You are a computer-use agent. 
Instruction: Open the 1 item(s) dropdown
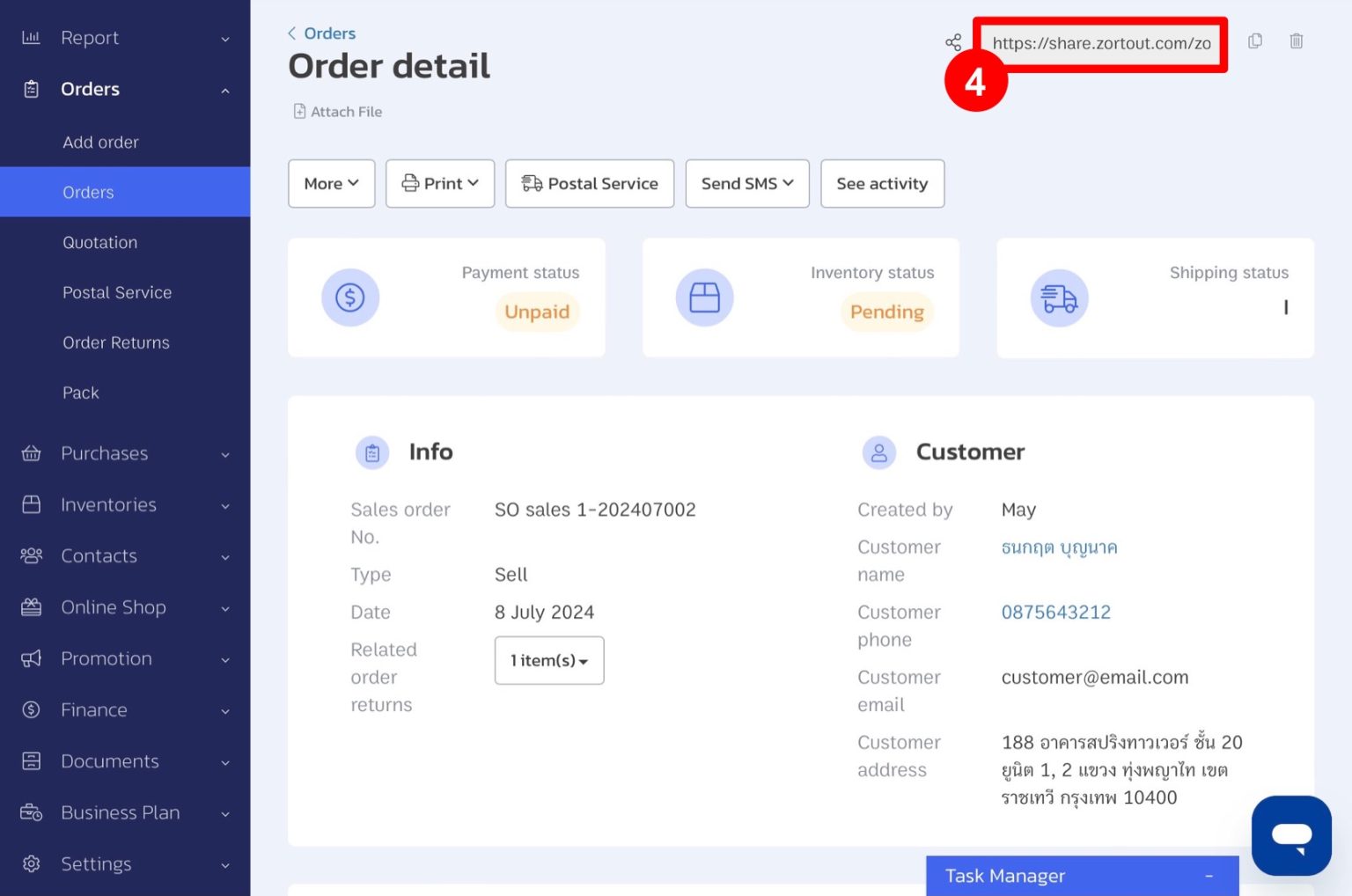click(548, 660)
